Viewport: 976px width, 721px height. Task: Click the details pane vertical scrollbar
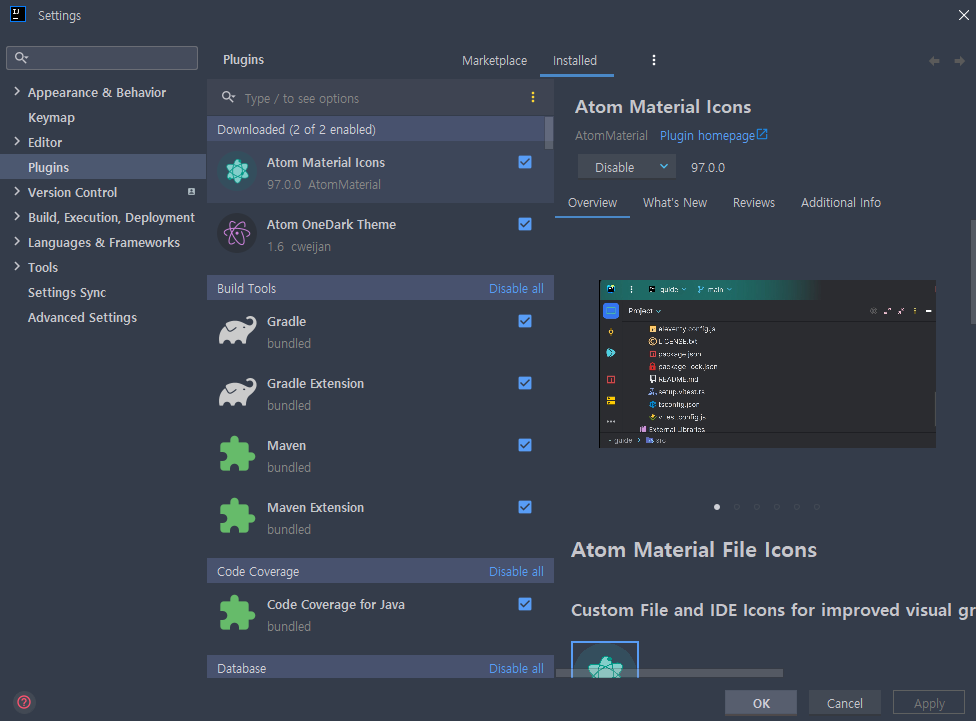[x=973, y=271]
